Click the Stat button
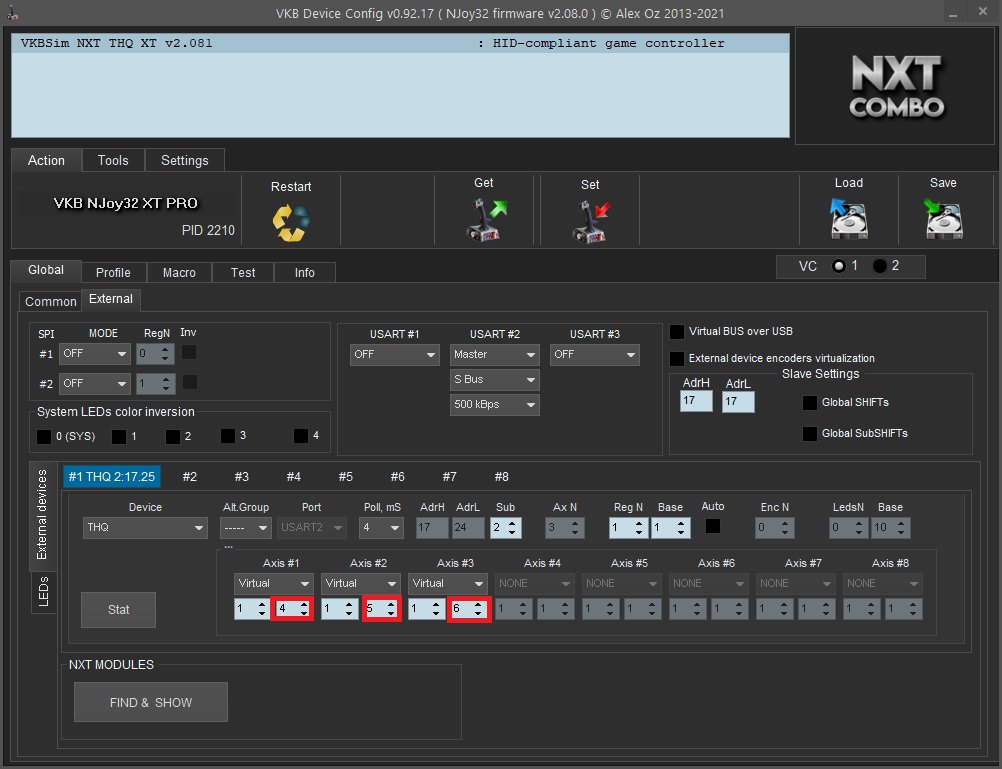The width and height of the screenshot is (1002, 769). (x=118, y=610)
